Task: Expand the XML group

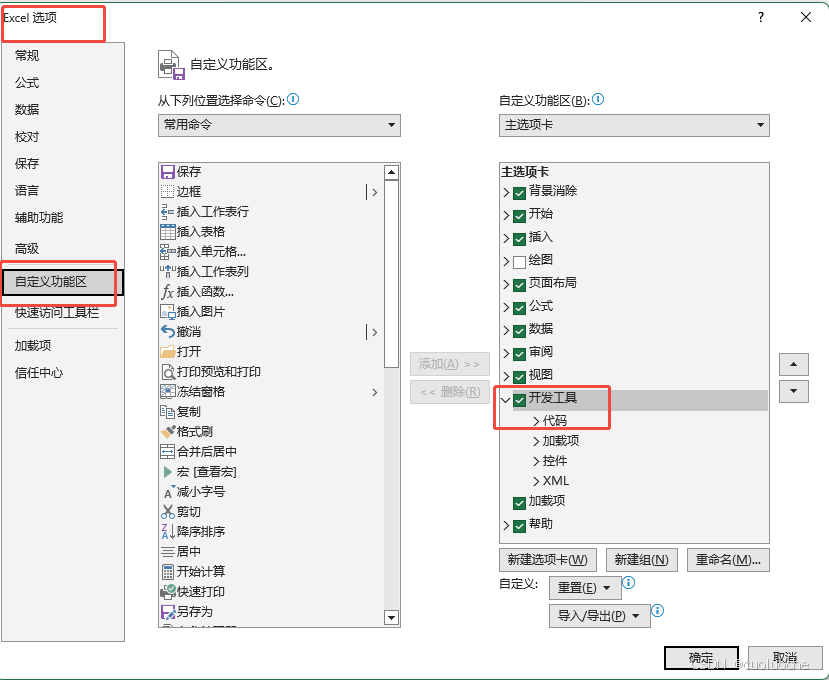Action: pos(536,481)
